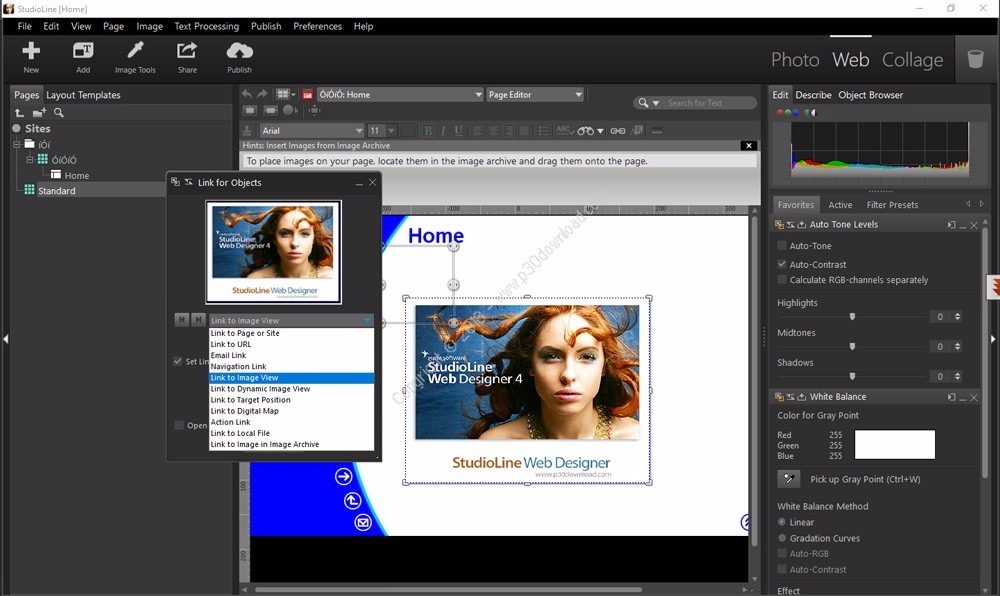1000x596 pixels.
Task: Open Image Tools from the toolbar
Action: click(x=135, y=57)
